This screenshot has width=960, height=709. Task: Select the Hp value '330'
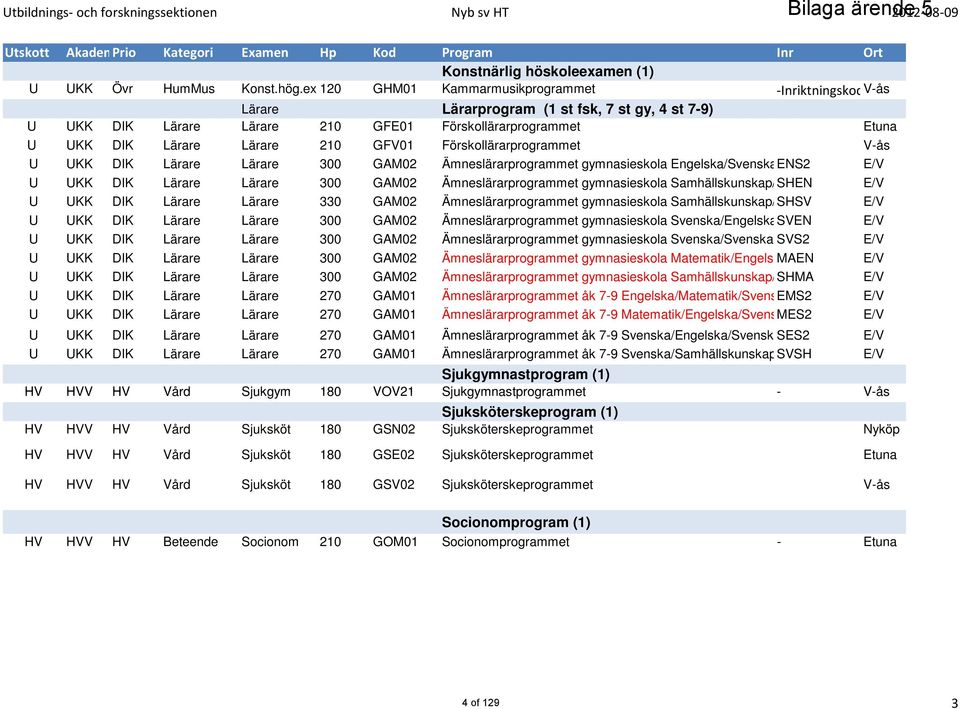pos(331,201)
